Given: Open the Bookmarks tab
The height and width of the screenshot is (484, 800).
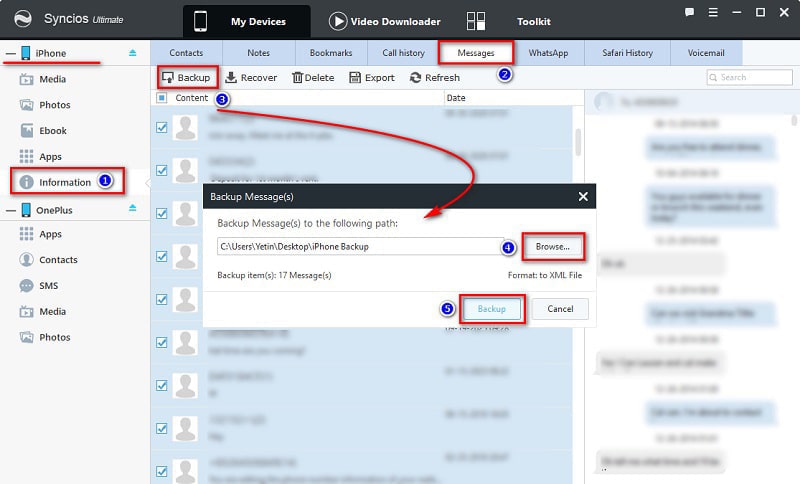Looking at the screenshot, I should tap(331, 53).
